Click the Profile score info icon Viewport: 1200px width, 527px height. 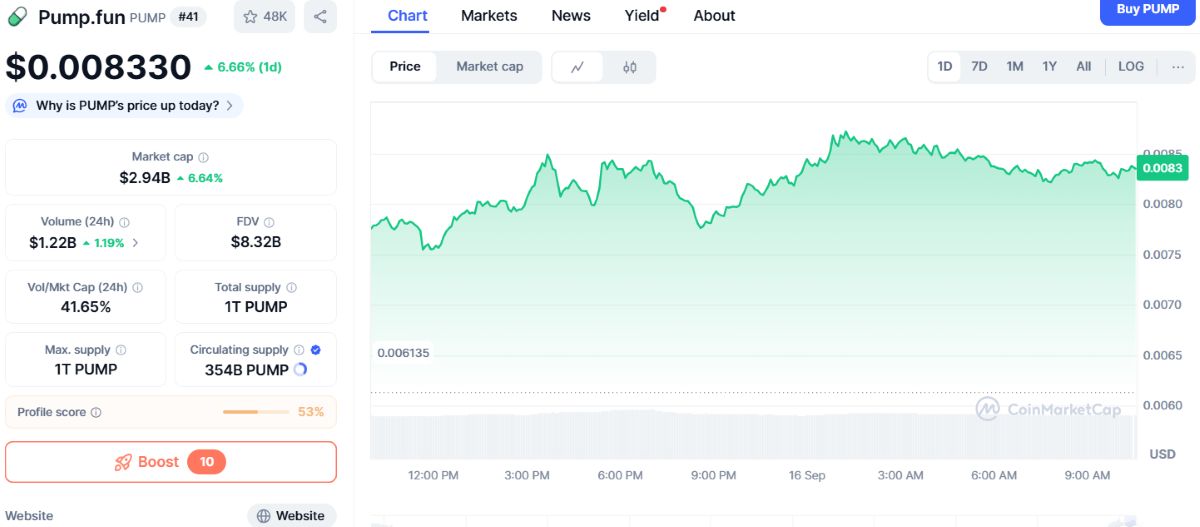(96, 412)
